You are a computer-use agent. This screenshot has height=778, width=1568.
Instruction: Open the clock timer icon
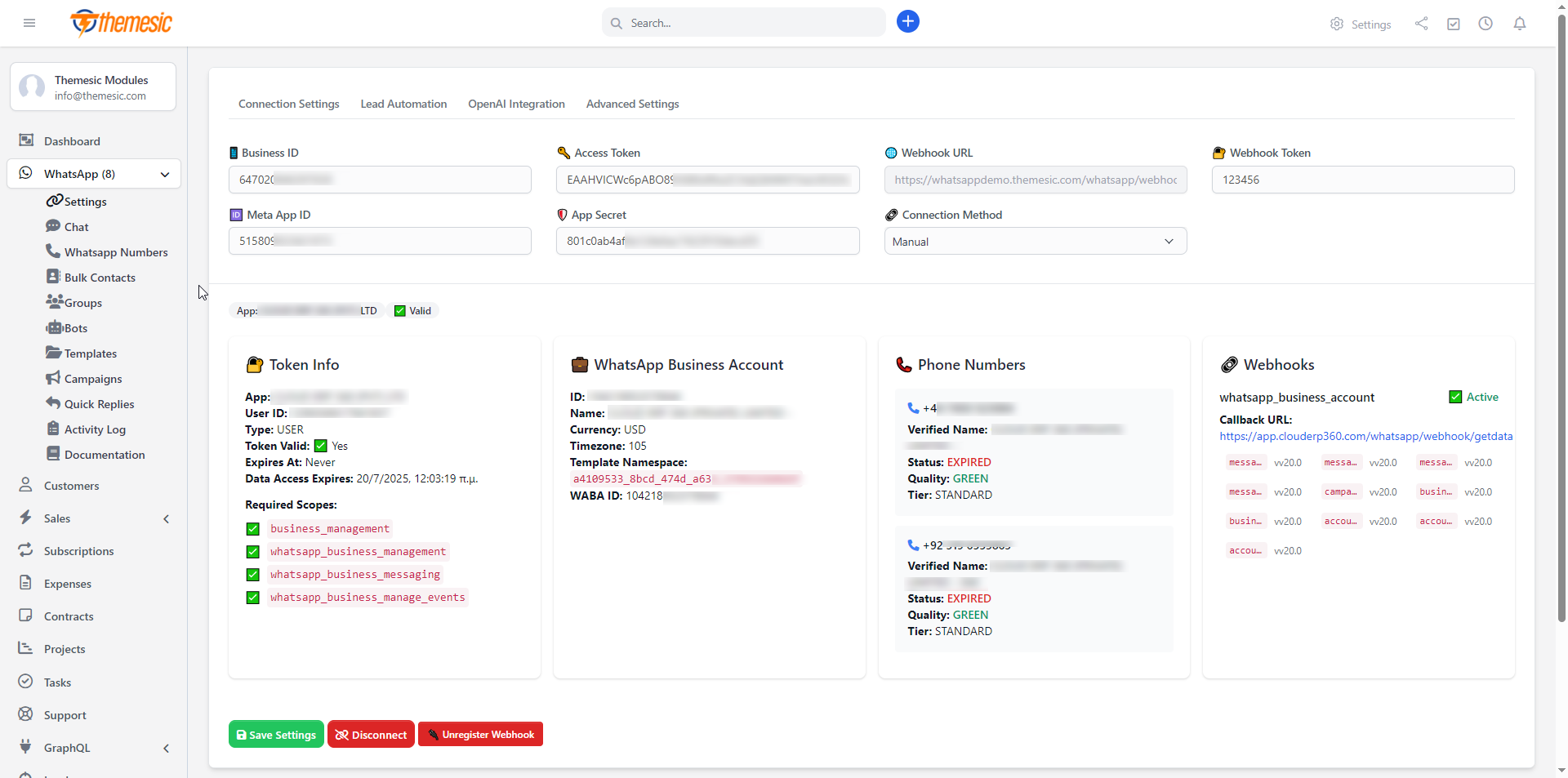pyautogui.click(x=1486, y=24)
